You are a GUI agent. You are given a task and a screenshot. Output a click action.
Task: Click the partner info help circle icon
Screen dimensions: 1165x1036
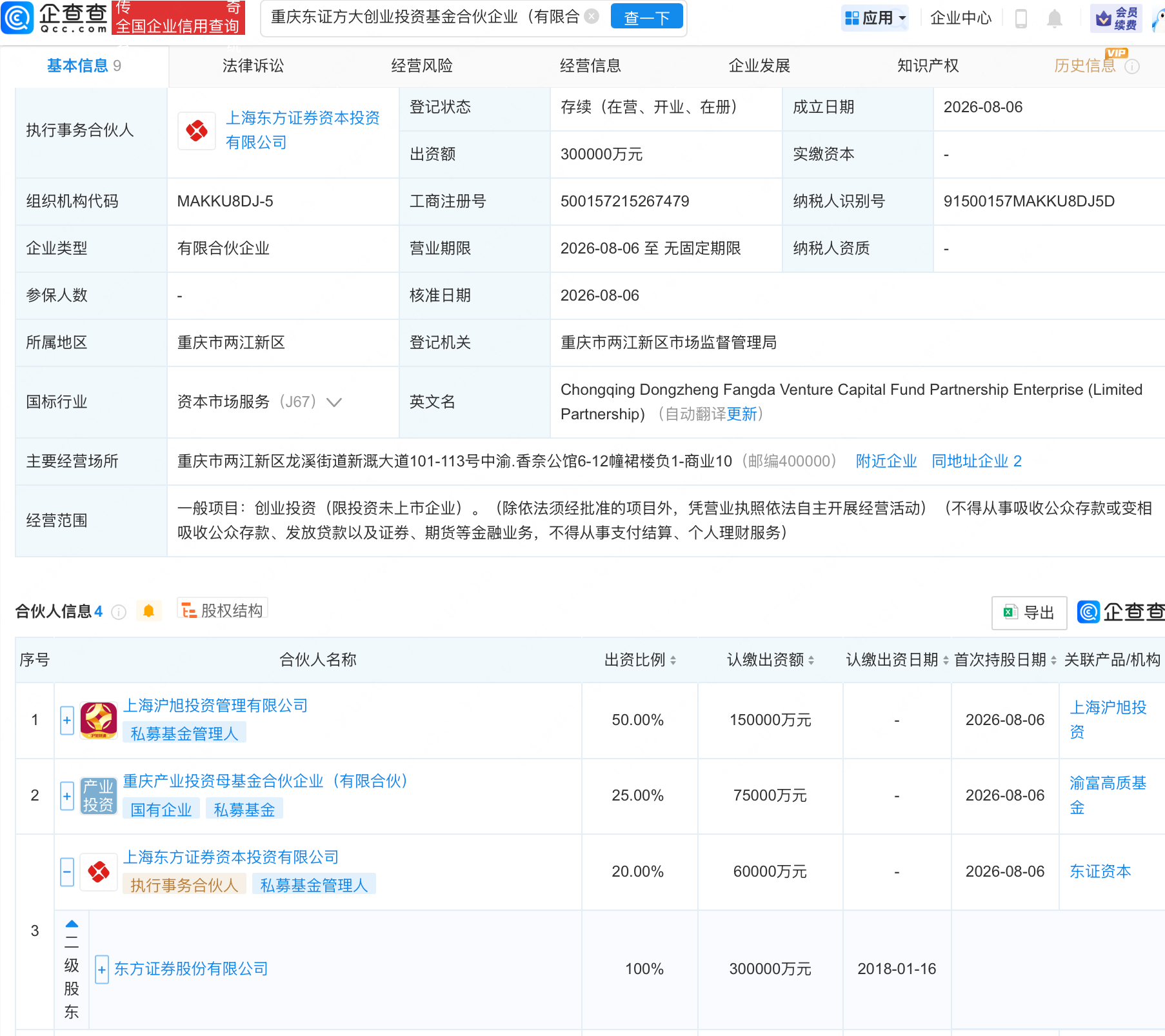click(x=119, y=612)
